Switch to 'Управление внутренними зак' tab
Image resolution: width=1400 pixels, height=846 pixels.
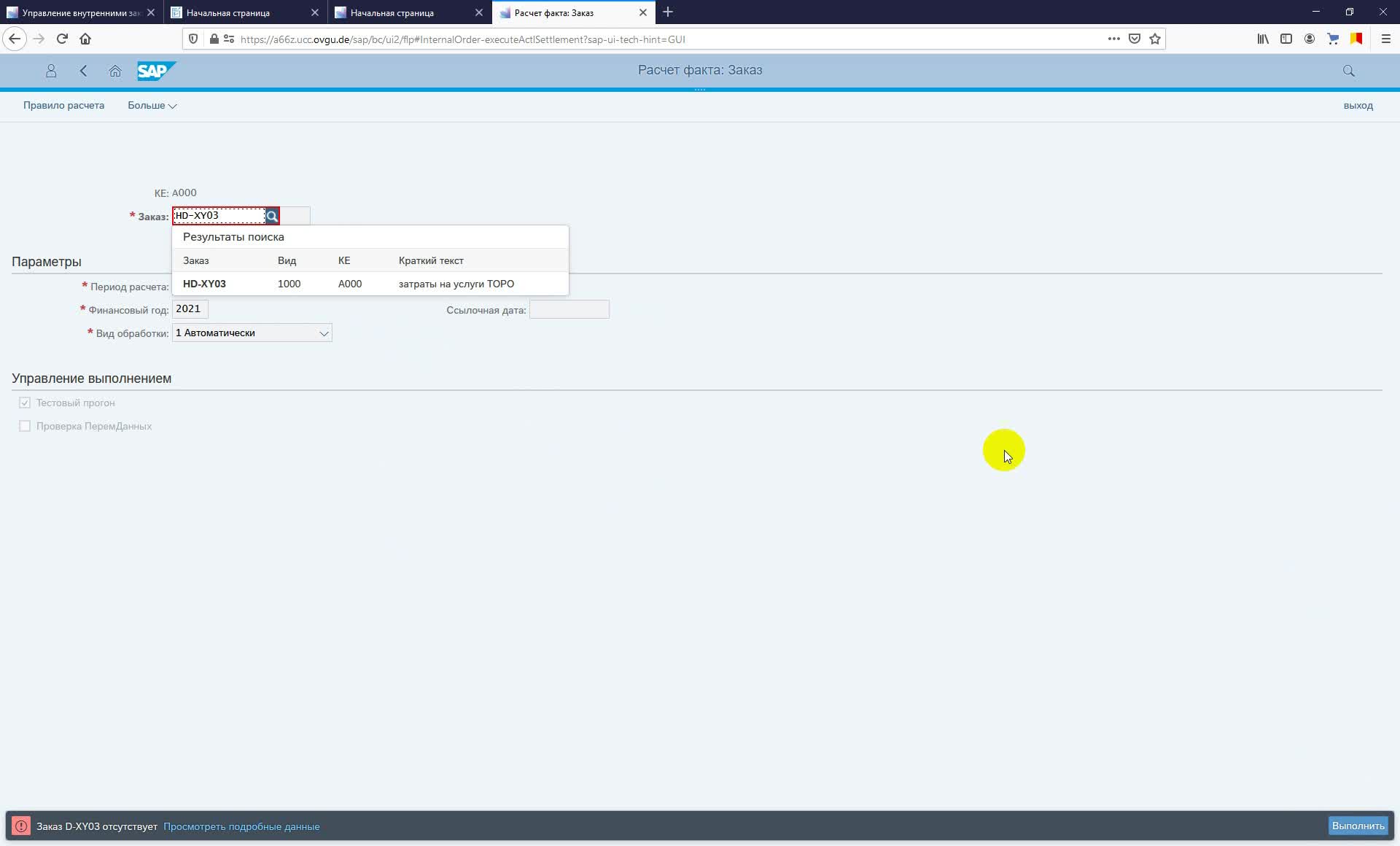[x=82, y=12]
